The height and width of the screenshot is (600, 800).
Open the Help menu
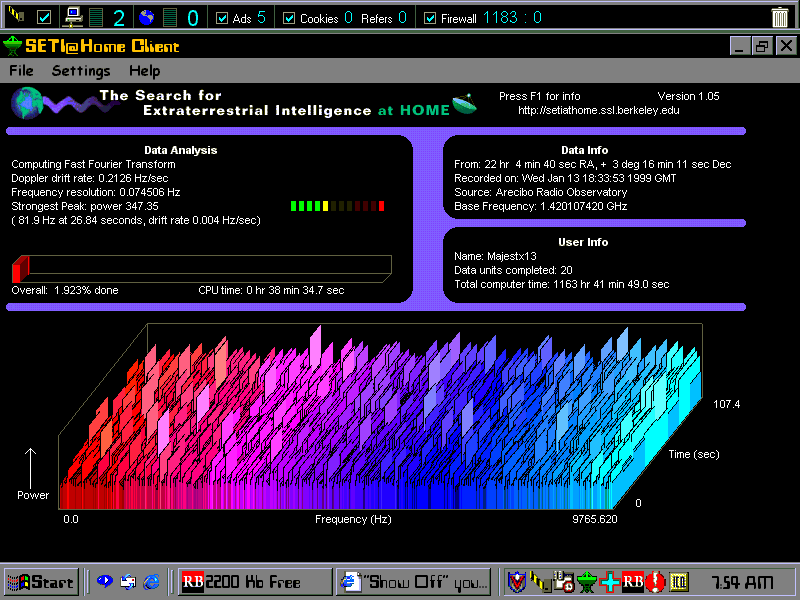pyautogui.click(x=144, y=70)
